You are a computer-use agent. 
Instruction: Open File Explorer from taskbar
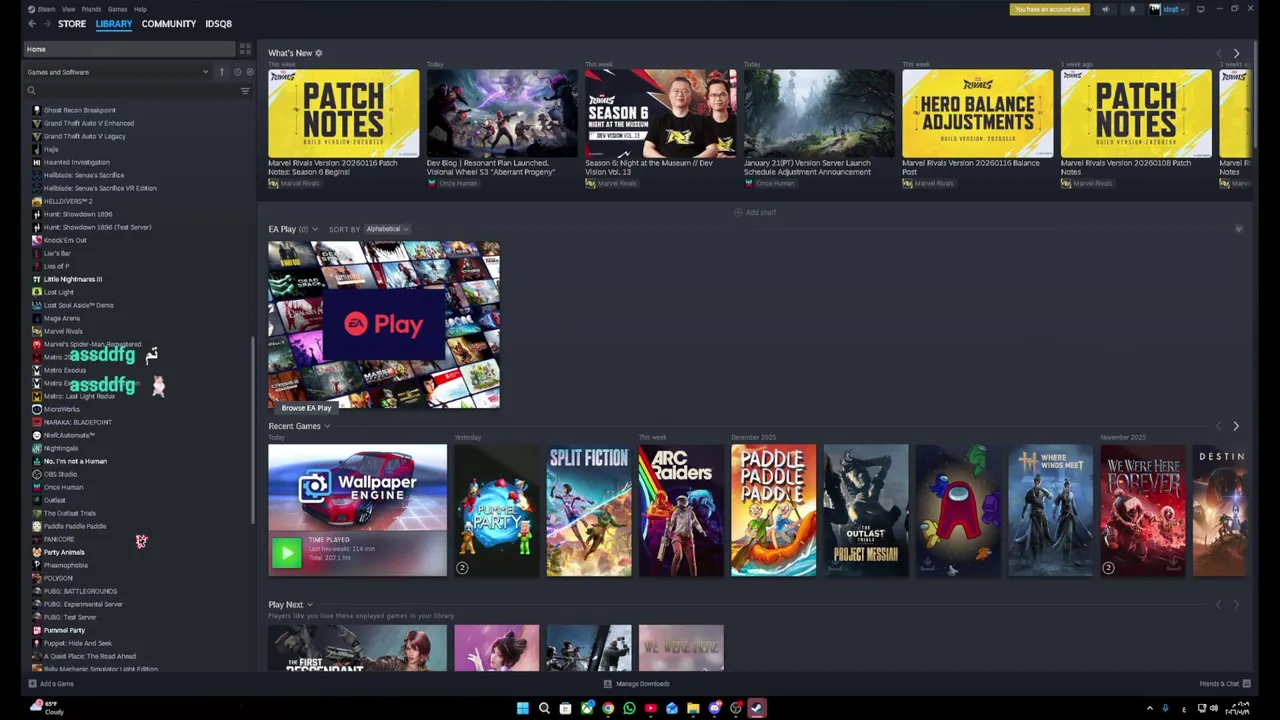coord(693,708)
